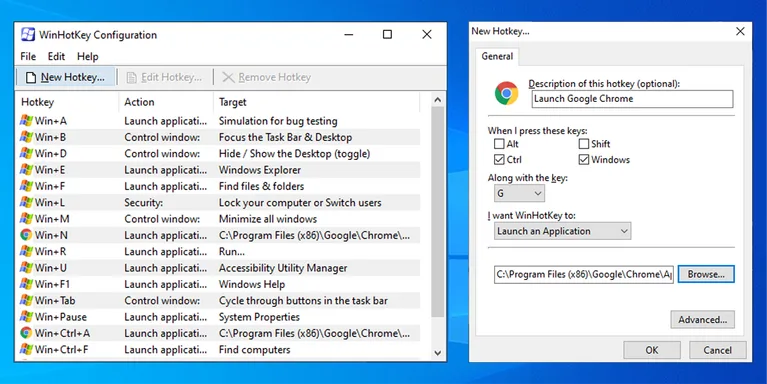Click the New Hotkey toolbar button
767x384 pixels.
(66, 77)
